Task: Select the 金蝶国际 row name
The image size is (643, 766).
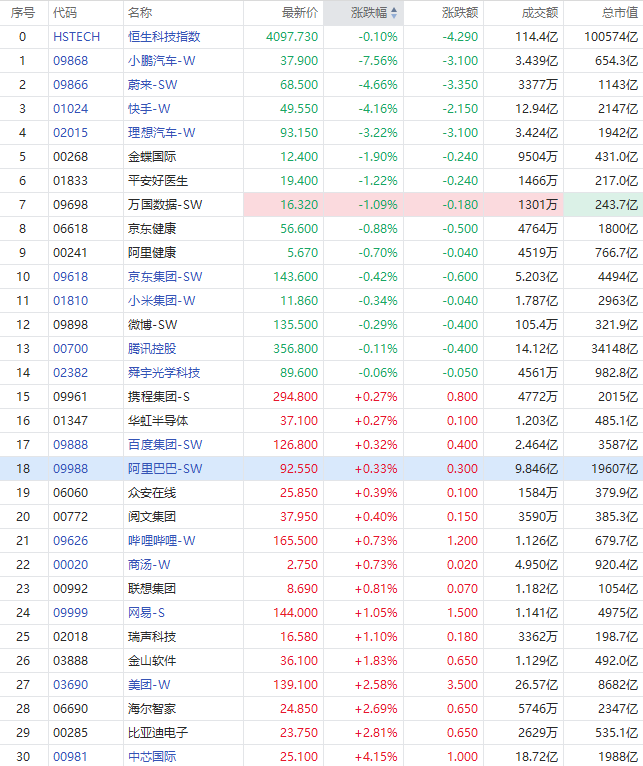Action: 152,156
